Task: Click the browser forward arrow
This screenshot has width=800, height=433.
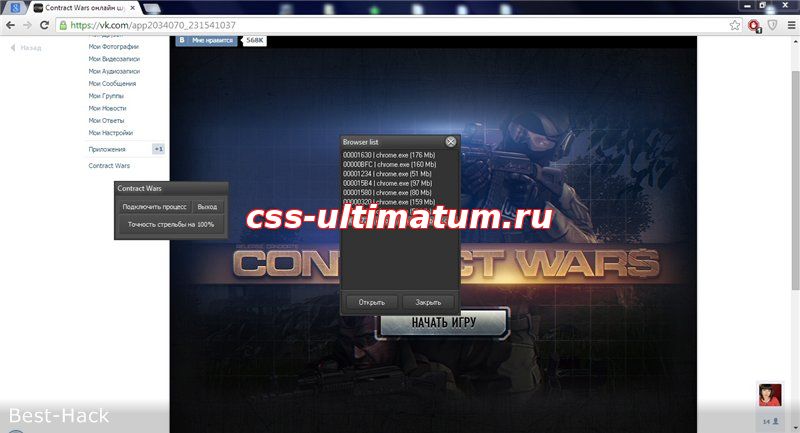Action: (28, 25)
